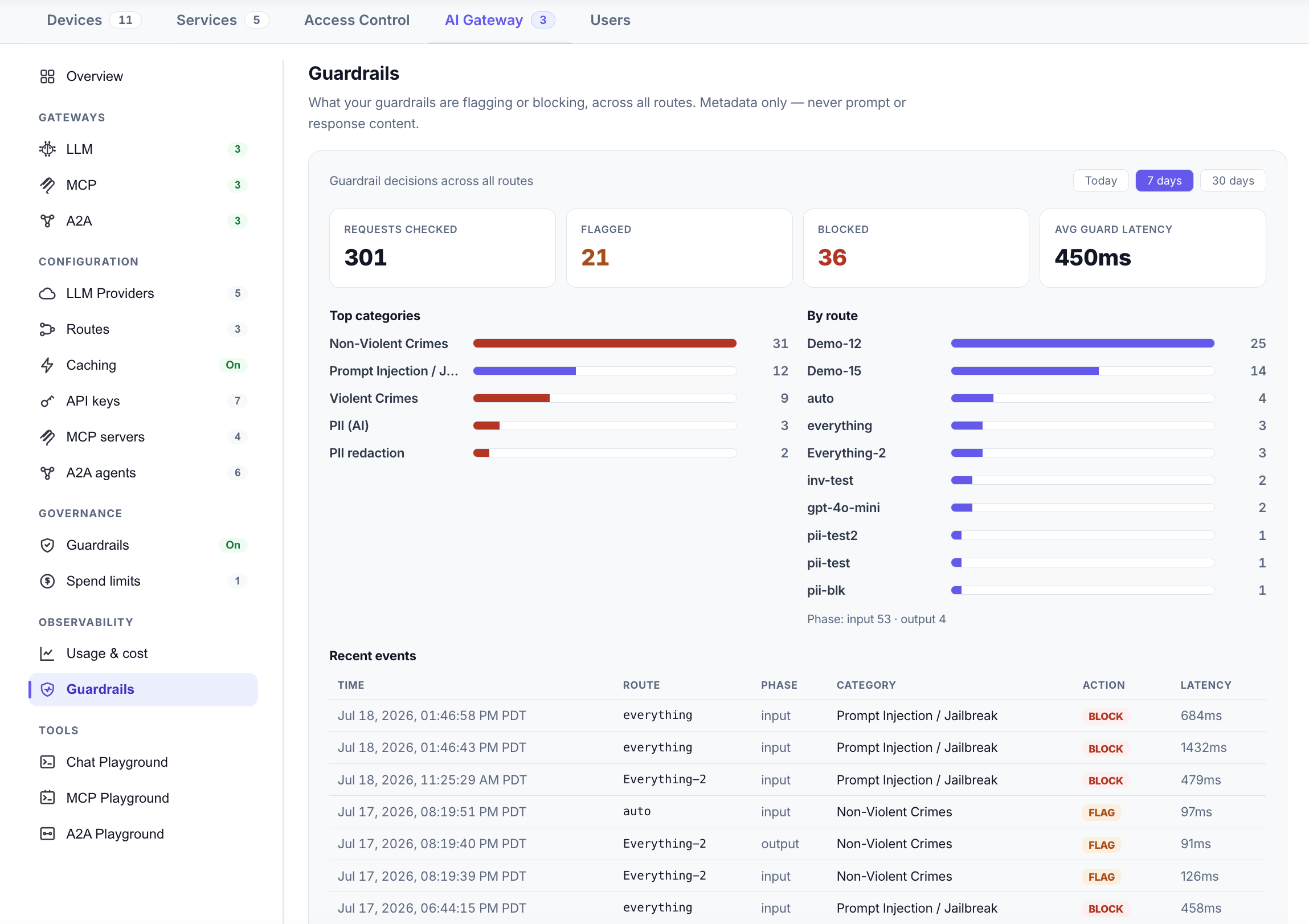The image size is (1309, 924).
Task: Go to Overview in the sidebar
Action: pyautogui.click(x=143, y=76)
